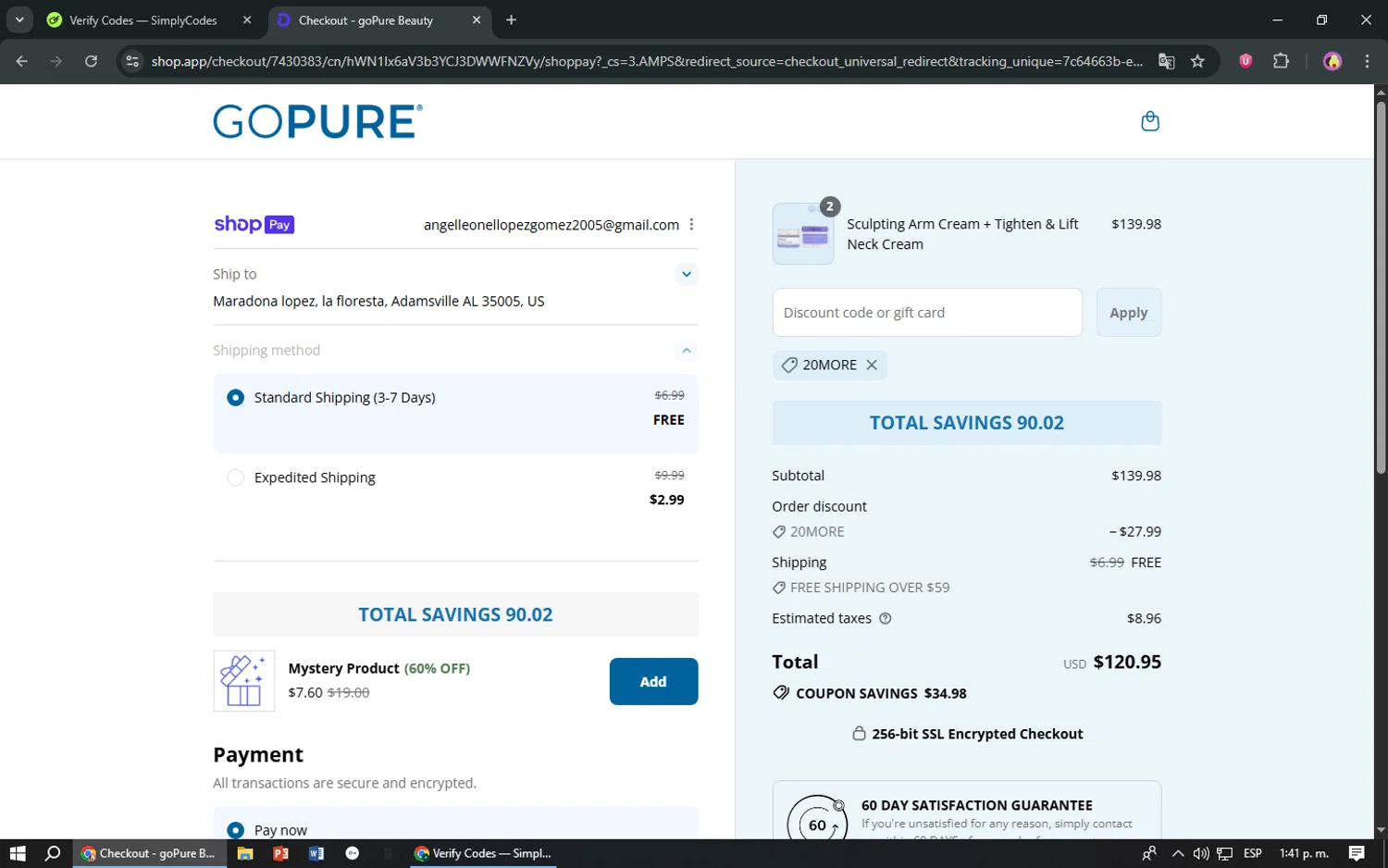Select the Pay now radio option

pyautogui.click(x=235, y=830)
